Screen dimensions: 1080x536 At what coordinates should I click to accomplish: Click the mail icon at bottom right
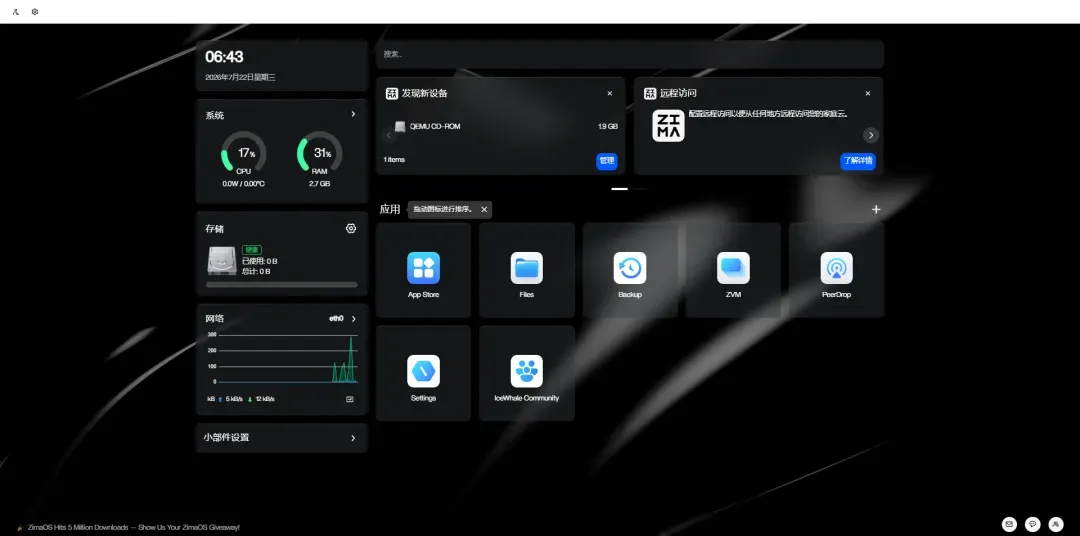tap(1009, 524)
